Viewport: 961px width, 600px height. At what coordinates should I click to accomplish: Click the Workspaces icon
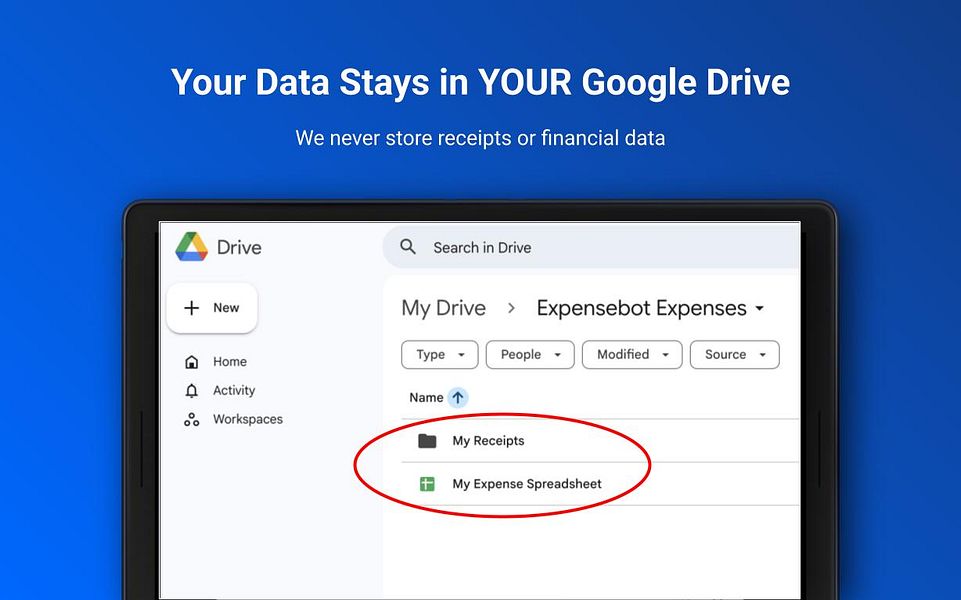point(191,419)
